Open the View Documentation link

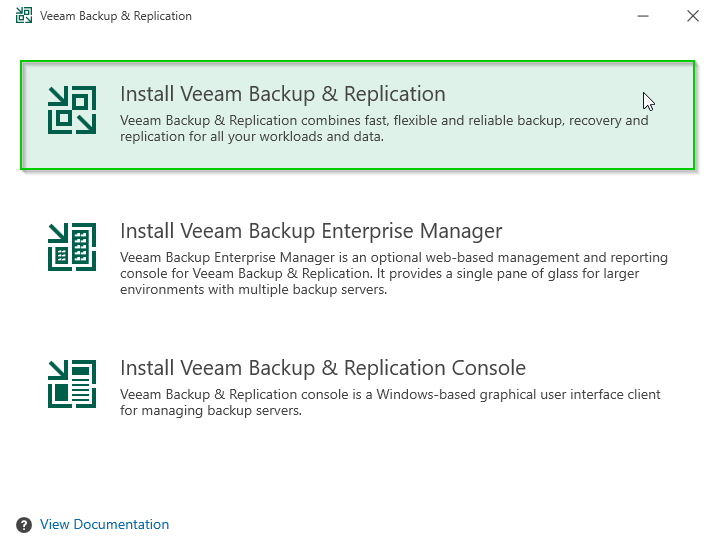104,525
